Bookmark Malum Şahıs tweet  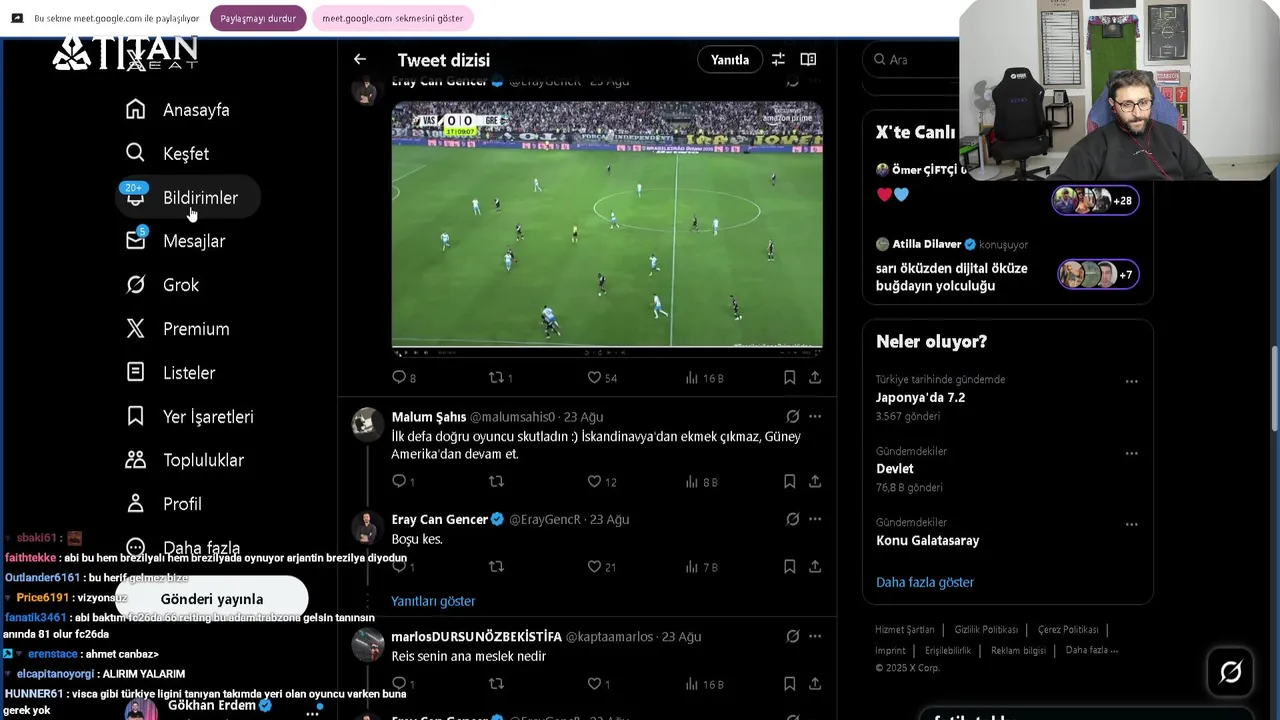789,482
